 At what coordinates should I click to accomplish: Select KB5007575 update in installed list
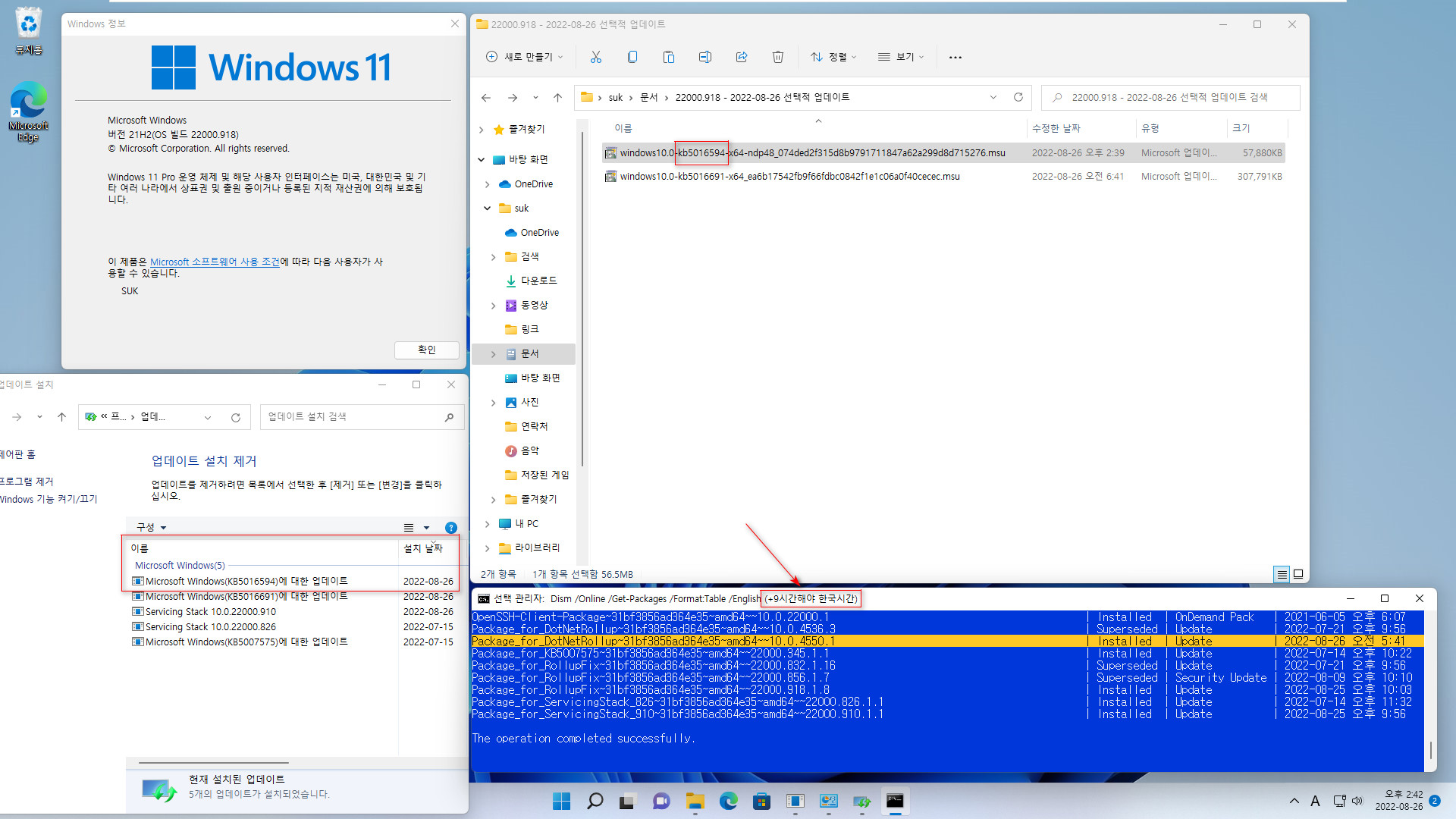tap(294, 642)
